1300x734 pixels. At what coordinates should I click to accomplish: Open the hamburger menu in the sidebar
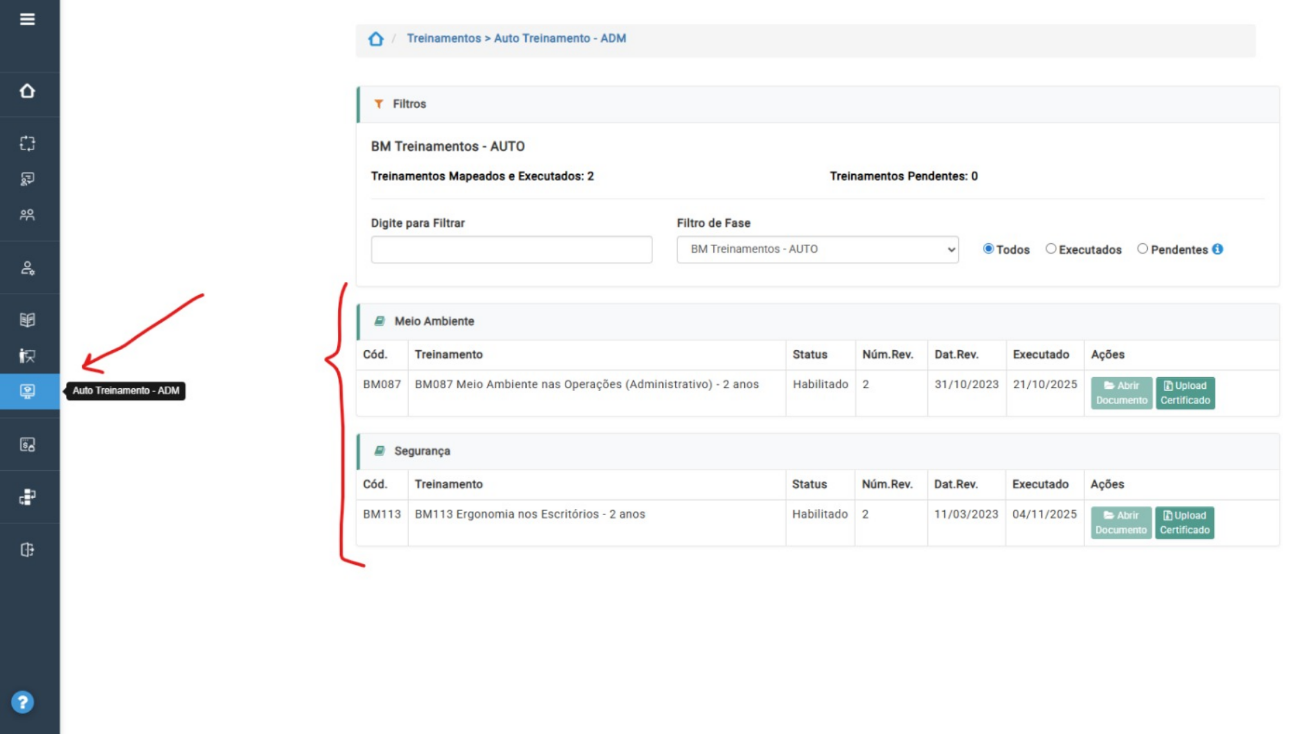[x=27, y=19]
